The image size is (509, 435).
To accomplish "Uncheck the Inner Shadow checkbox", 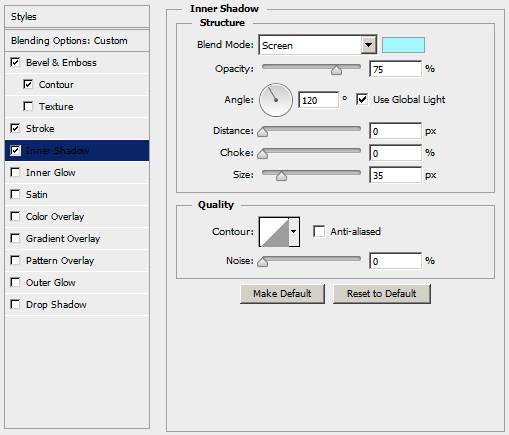I will [15, 150].
